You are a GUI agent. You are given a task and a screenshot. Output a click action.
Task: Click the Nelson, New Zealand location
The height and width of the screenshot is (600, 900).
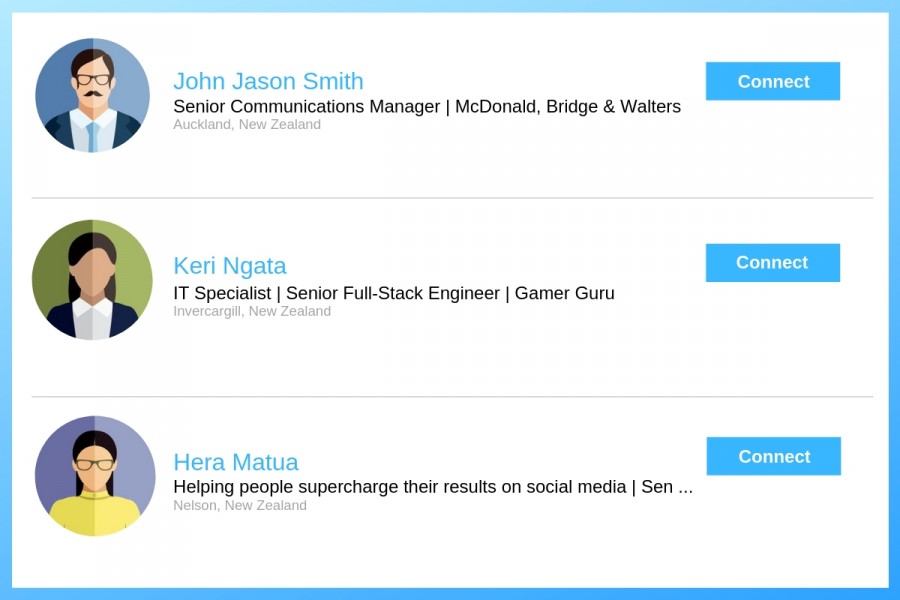240,505
